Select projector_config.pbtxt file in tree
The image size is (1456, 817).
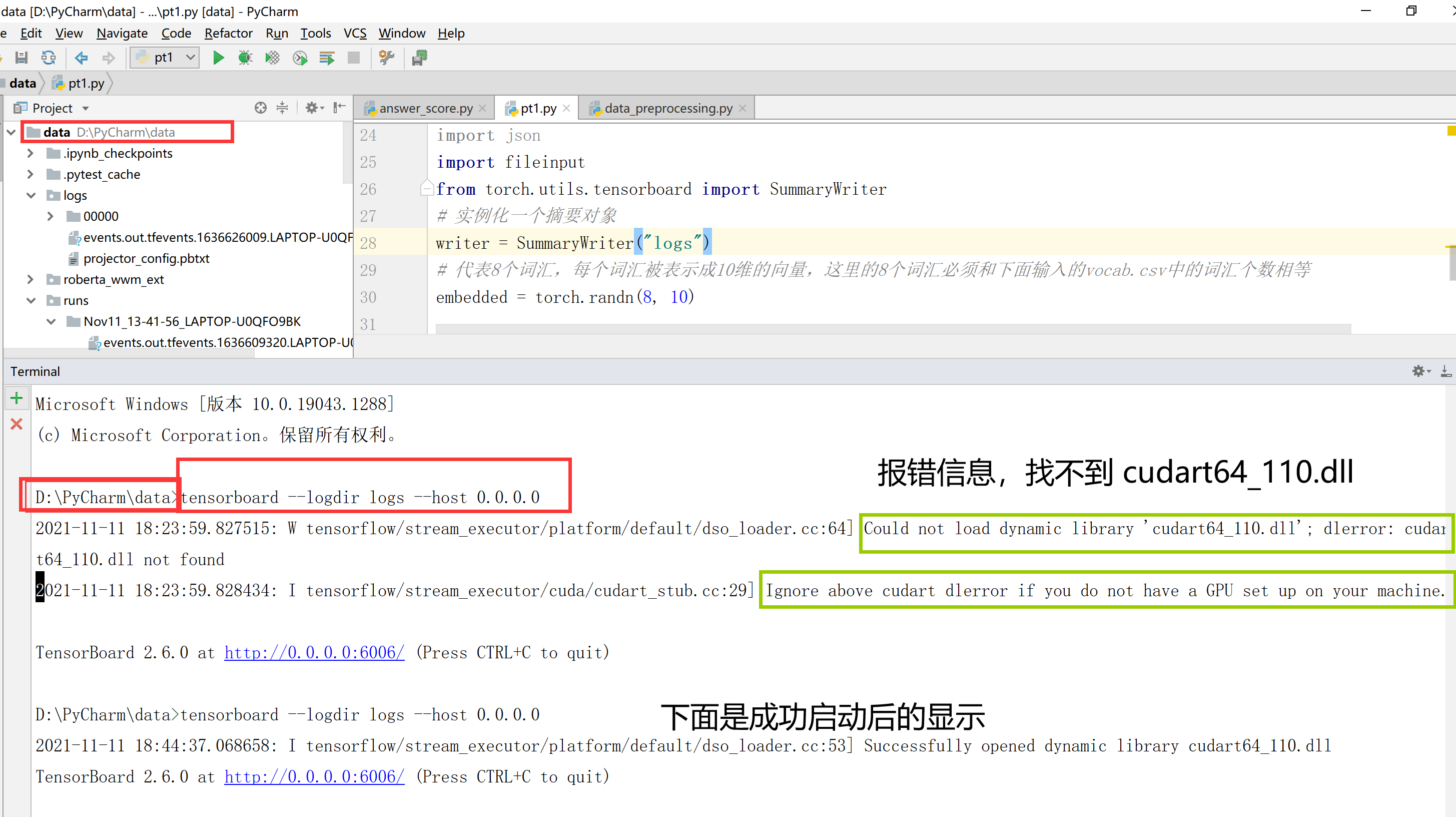tap(146, 258)
